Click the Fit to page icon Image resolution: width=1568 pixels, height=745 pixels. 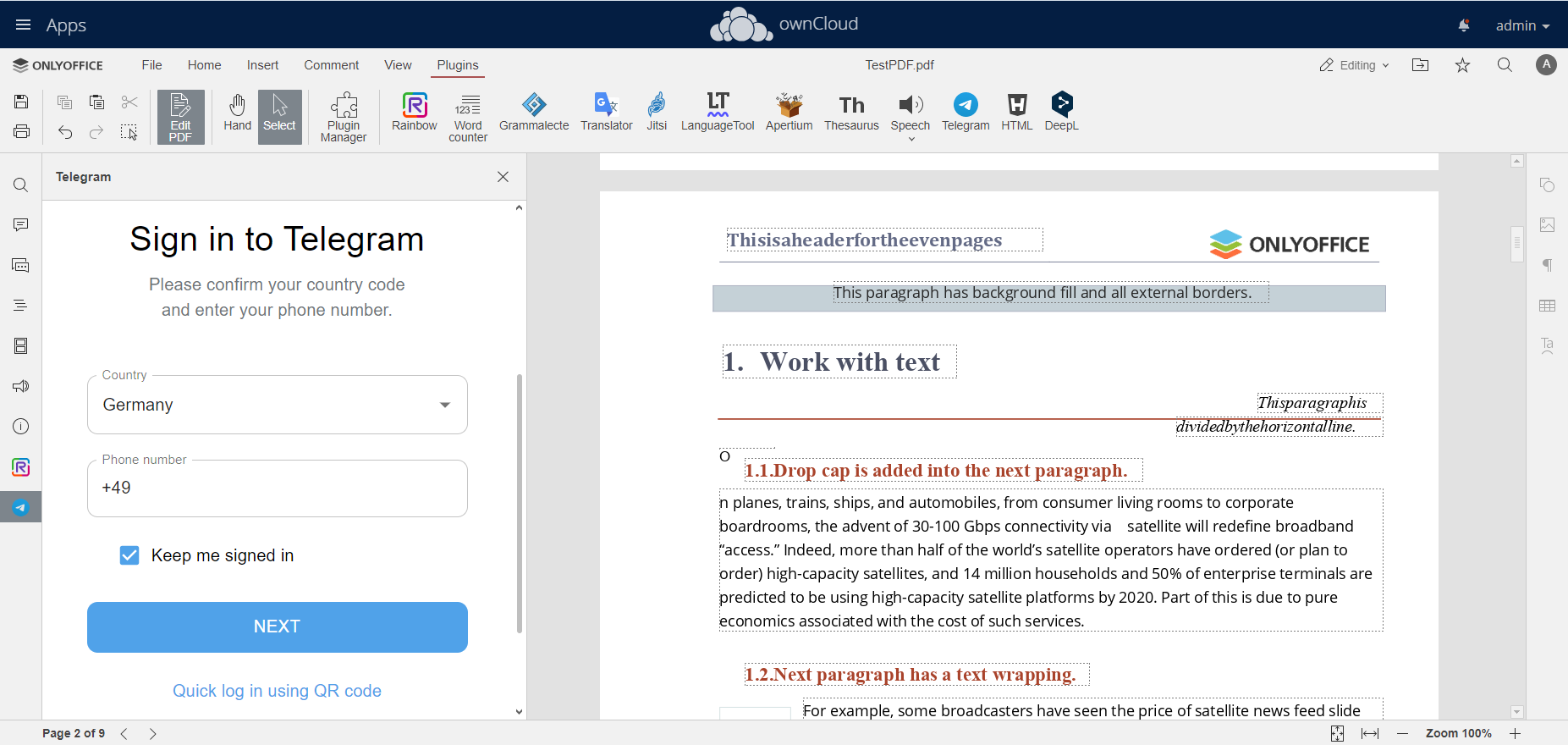coord(1337,734)
